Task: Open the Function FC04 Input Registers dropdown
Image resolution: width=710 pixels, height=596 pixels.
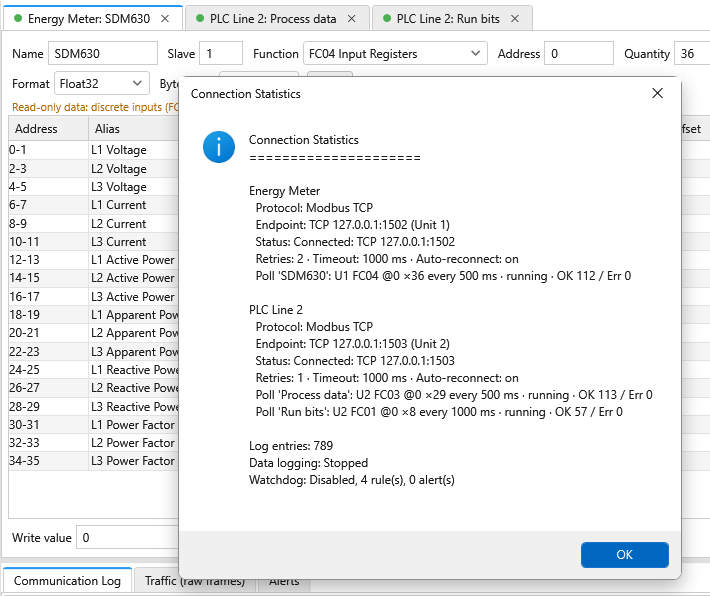Action: 395,53
